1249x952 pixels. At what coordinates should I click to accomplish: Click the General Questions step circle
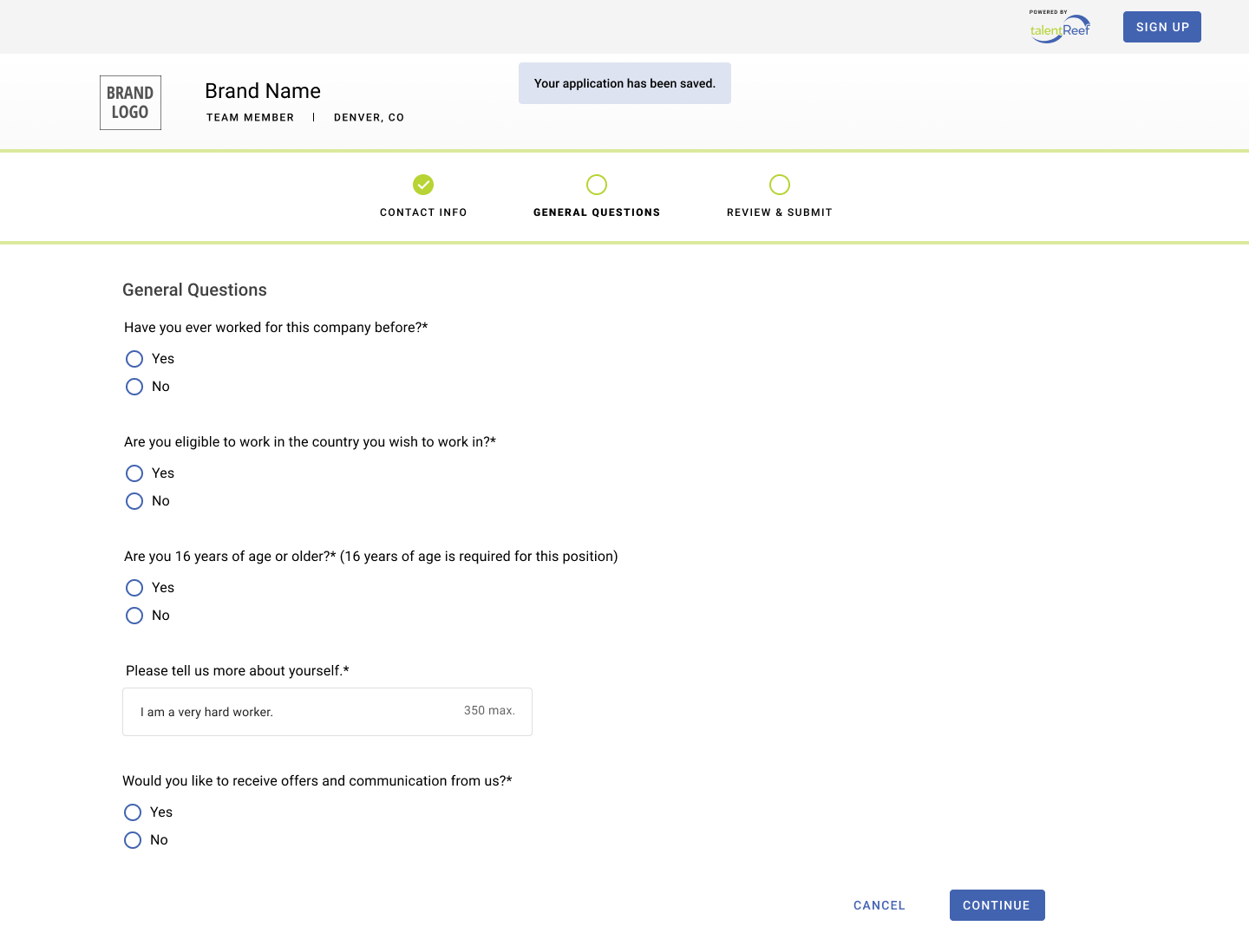[597, 185]
